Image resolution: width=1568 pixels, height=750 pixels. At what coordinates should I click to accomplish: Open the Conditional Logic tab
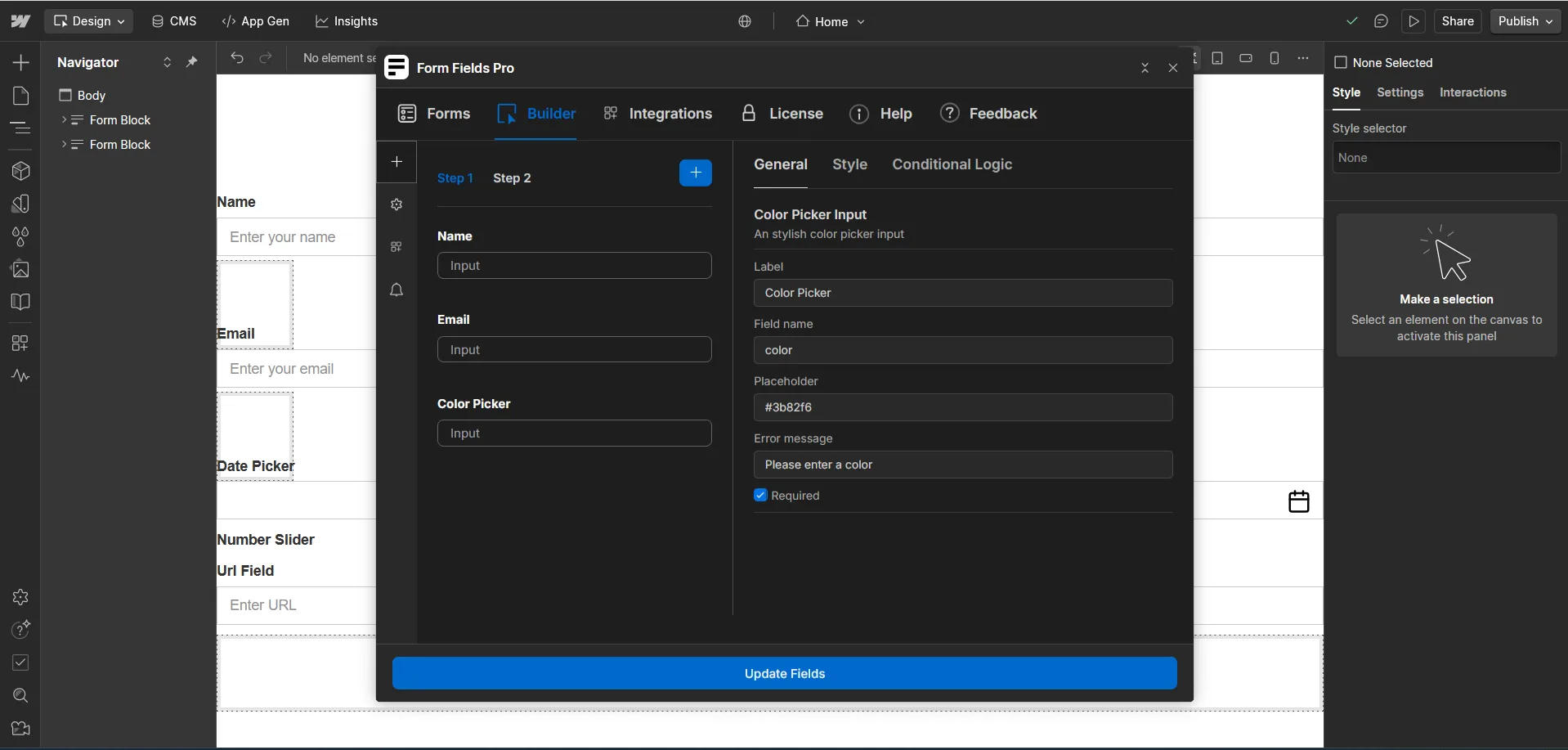[952, 164]
